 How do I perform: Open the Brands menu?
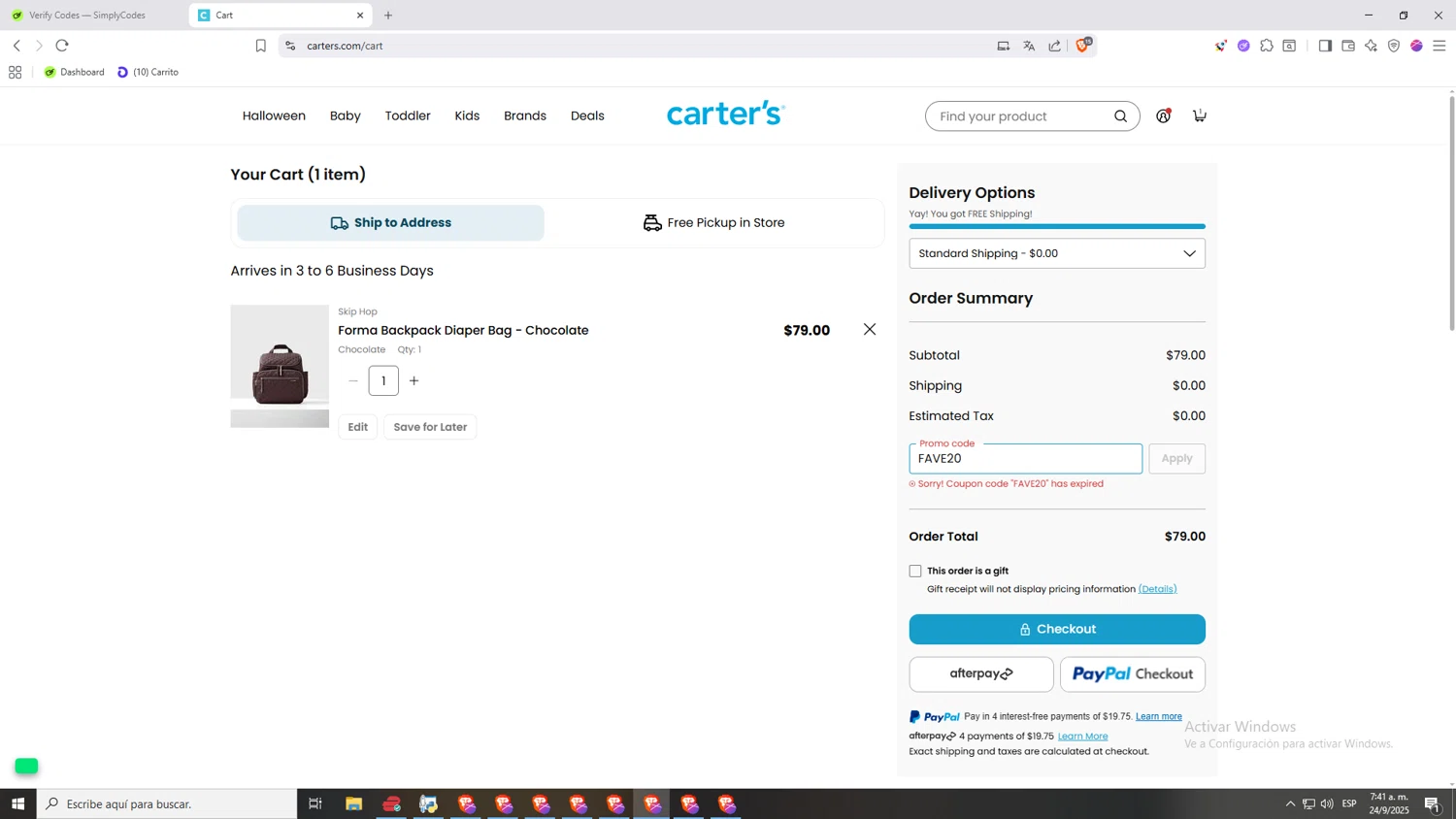click(x=525, y=115)
